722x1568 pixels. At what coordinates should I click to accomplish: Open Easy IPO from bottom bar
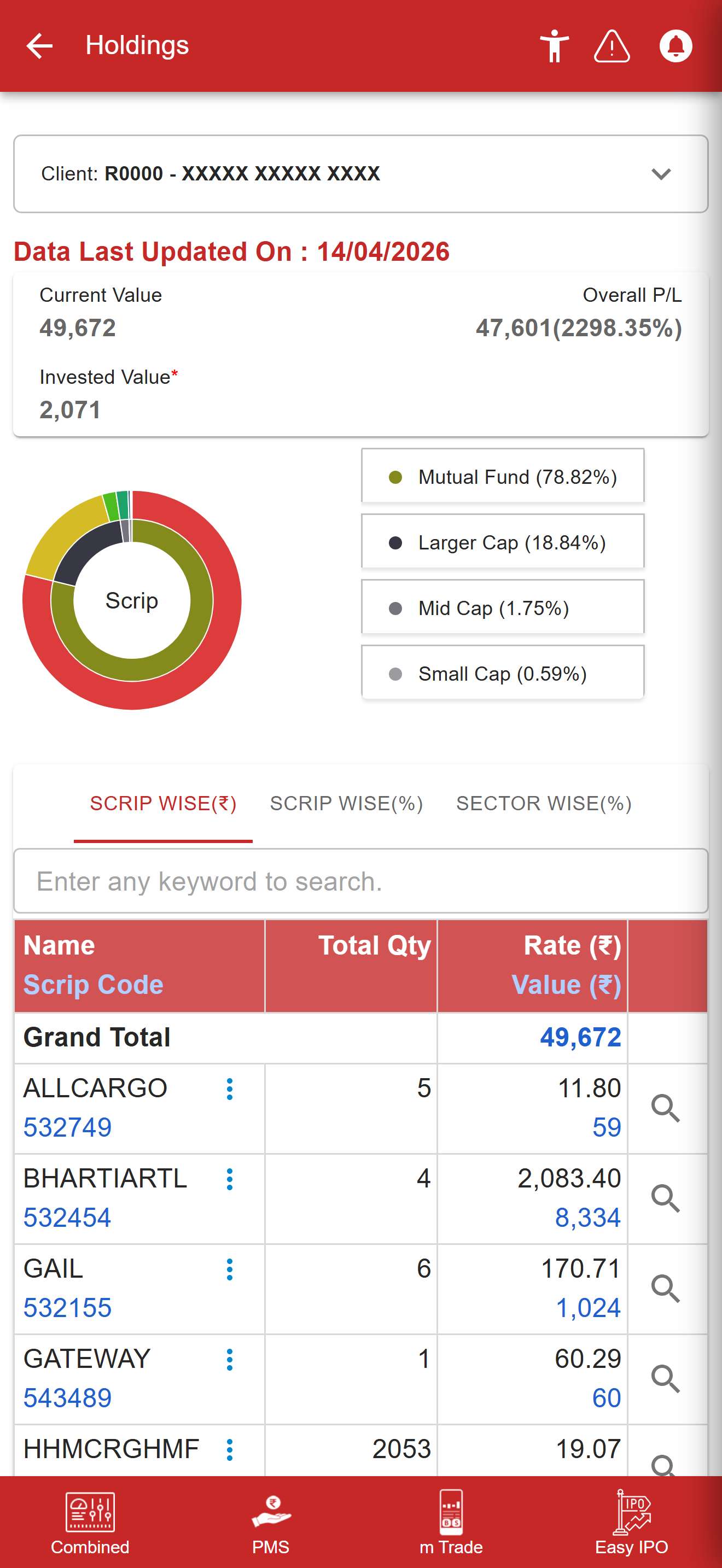point(631,1522)
